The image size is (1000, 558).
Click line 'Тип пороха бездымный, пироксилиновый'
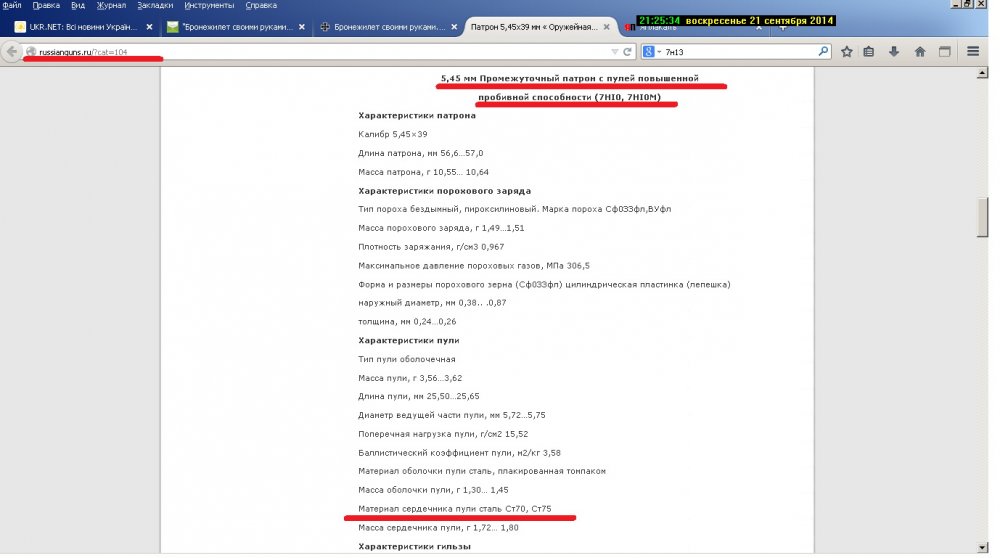click(x=515, y=209)
